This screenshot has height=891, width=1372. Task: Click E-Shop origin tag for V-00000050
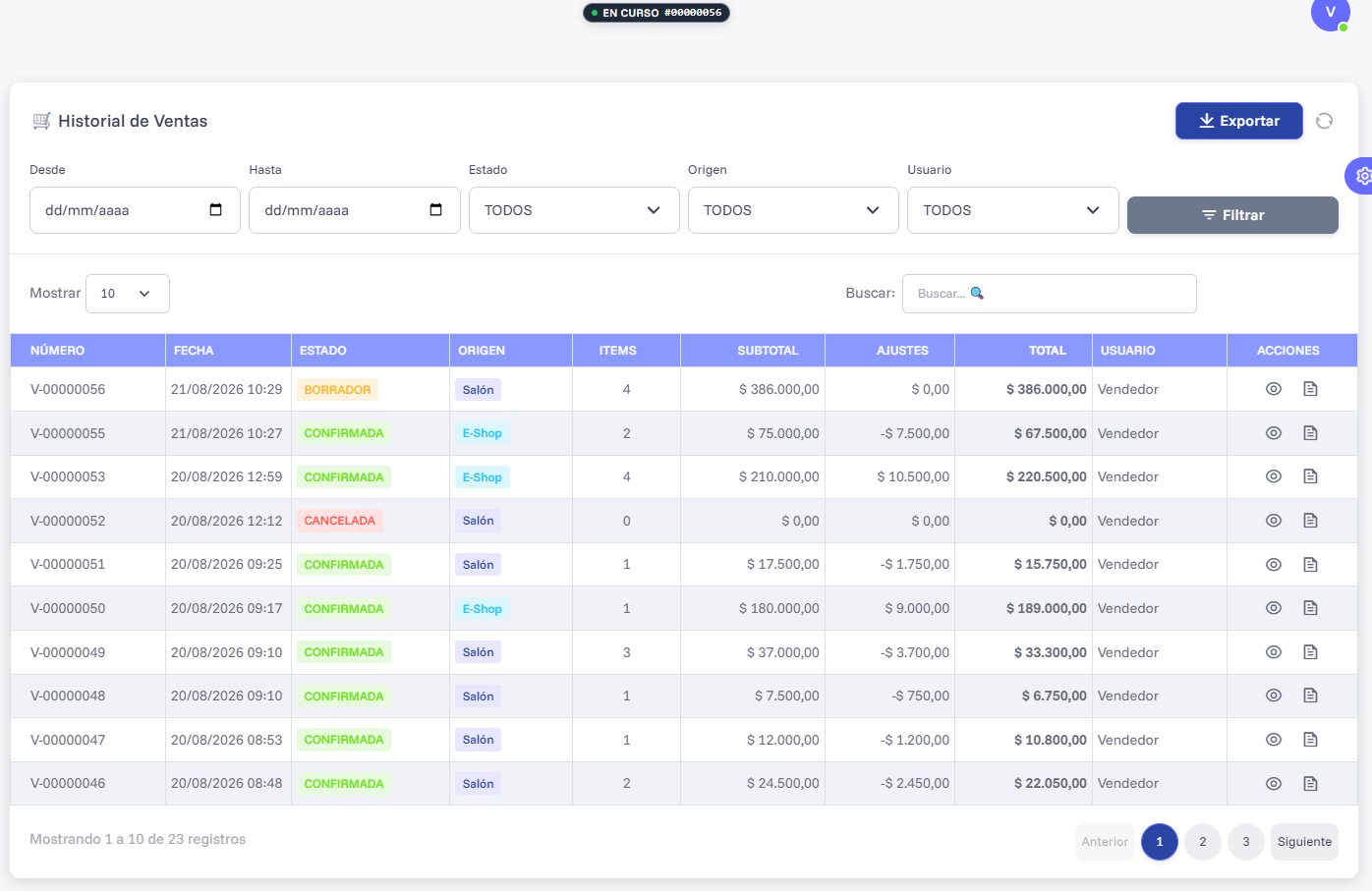pyautogui.click(x=483, y=609)
